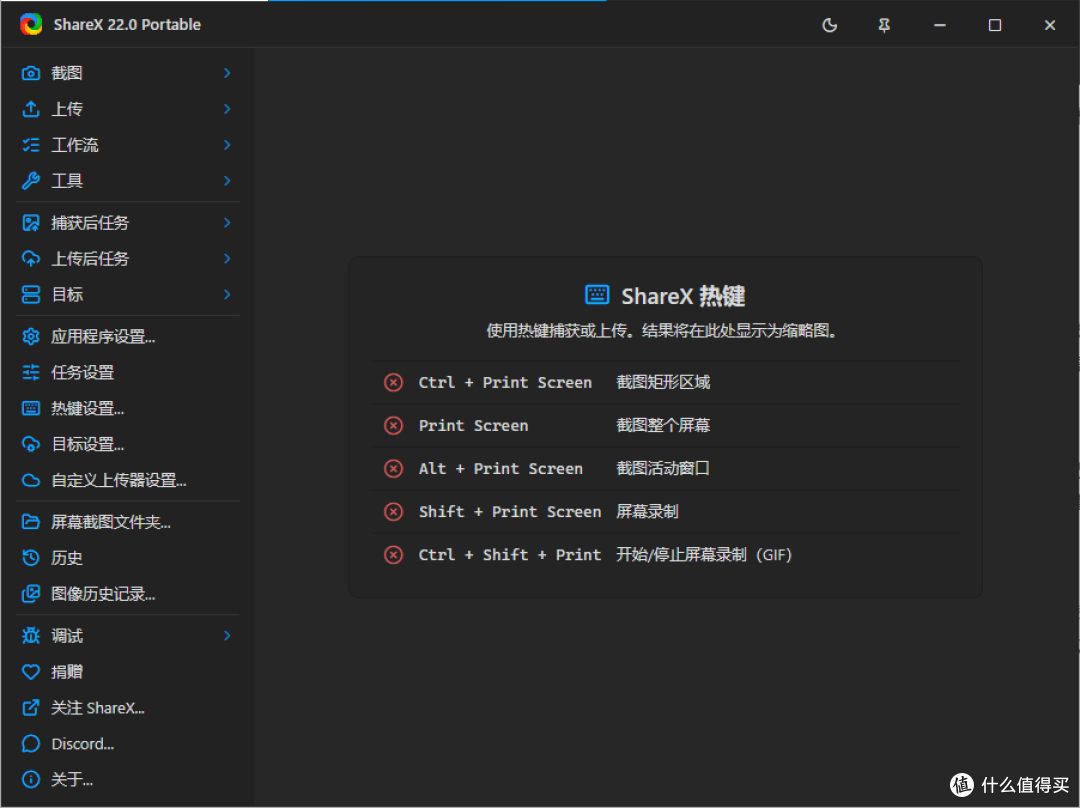1080x808 pixels.
Task: Click the checklist icon beside 工作流
Action: tap(31, 145)
